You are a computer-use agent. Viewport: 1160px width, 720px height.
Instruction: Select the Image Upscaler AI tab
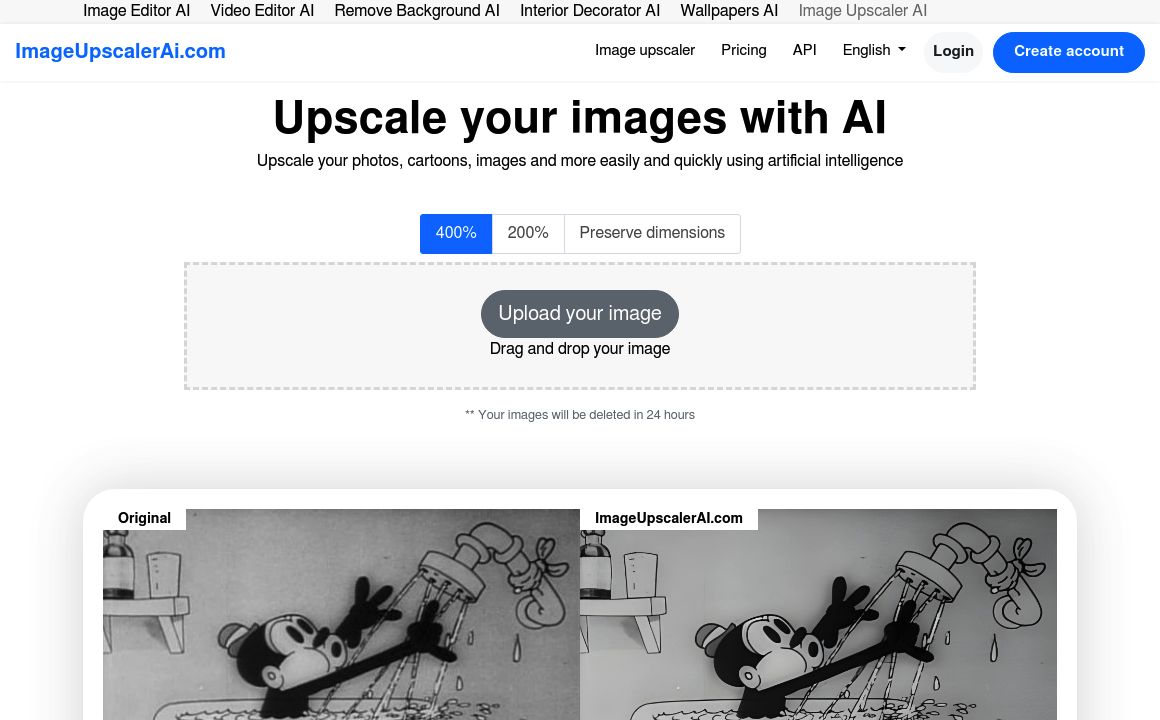862,11
